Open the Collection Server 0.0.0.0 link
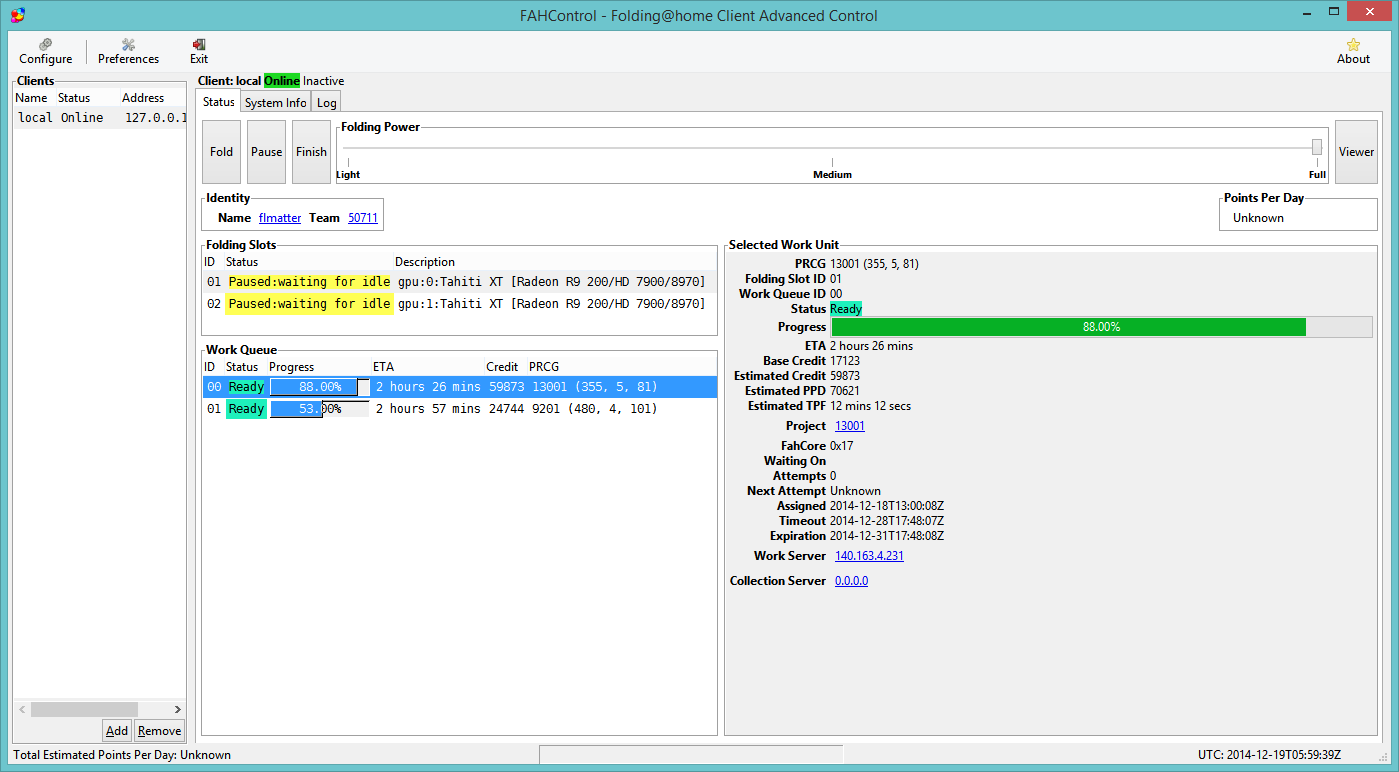Screen dimensions: 1399x772 (851, 581)
